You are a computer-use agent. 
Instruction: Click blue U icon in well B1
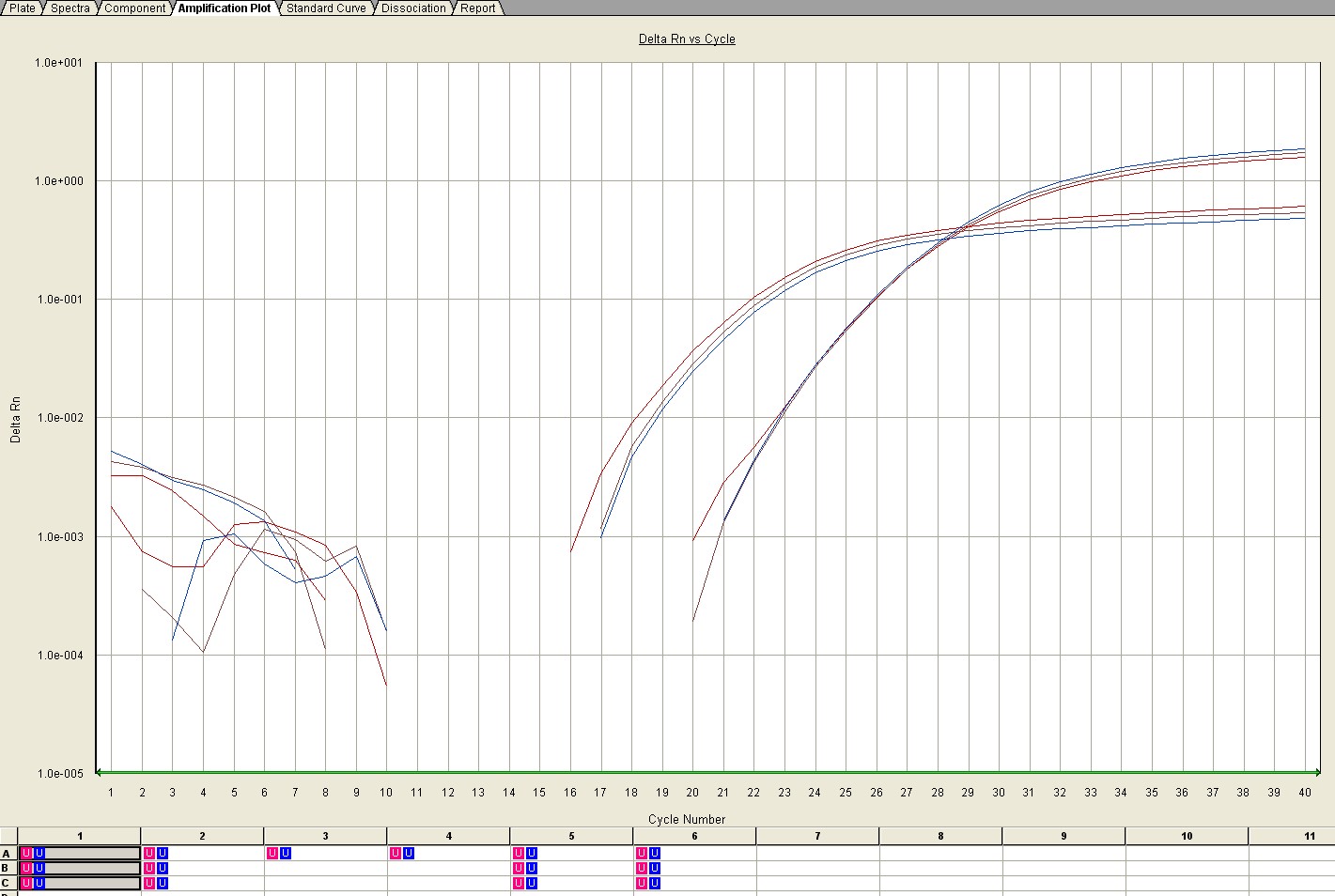tap(39, 869)
